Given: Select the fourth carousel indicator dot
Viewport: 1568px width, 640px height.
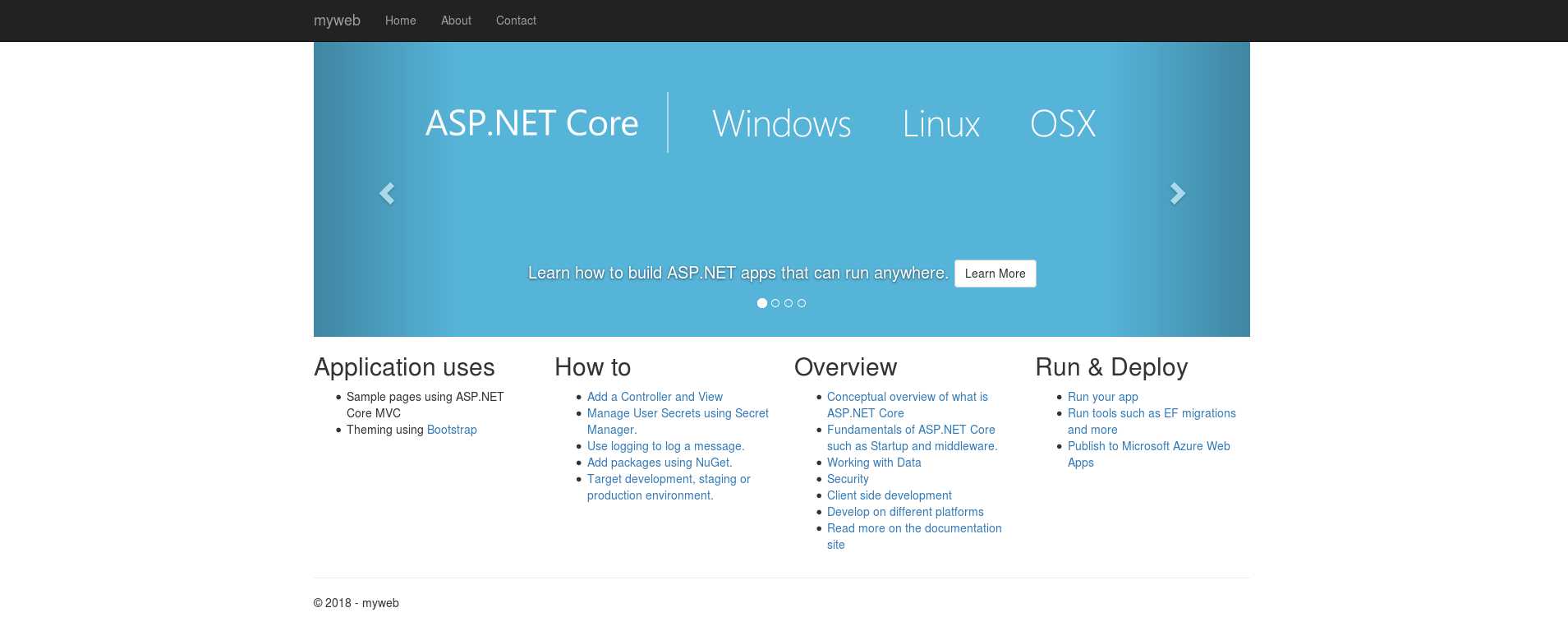Looking at the screenshot, I should tap(802, 303).
